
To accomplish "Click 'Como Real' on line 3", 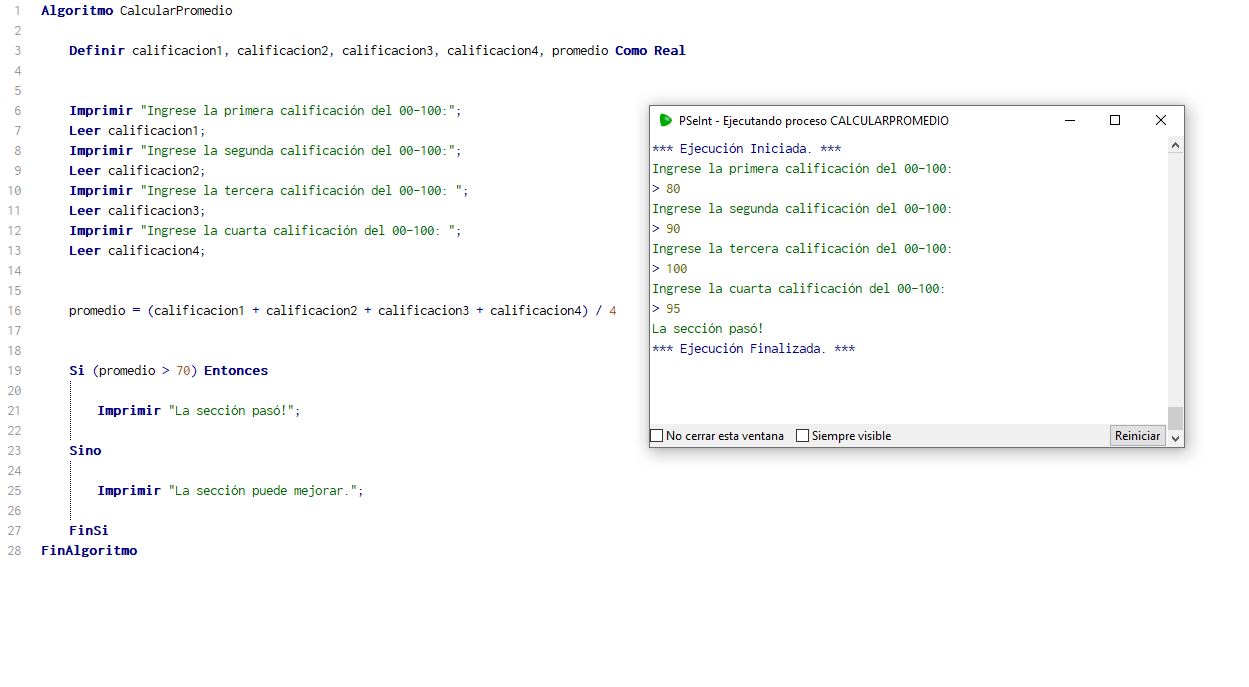I will click(650, 51).
